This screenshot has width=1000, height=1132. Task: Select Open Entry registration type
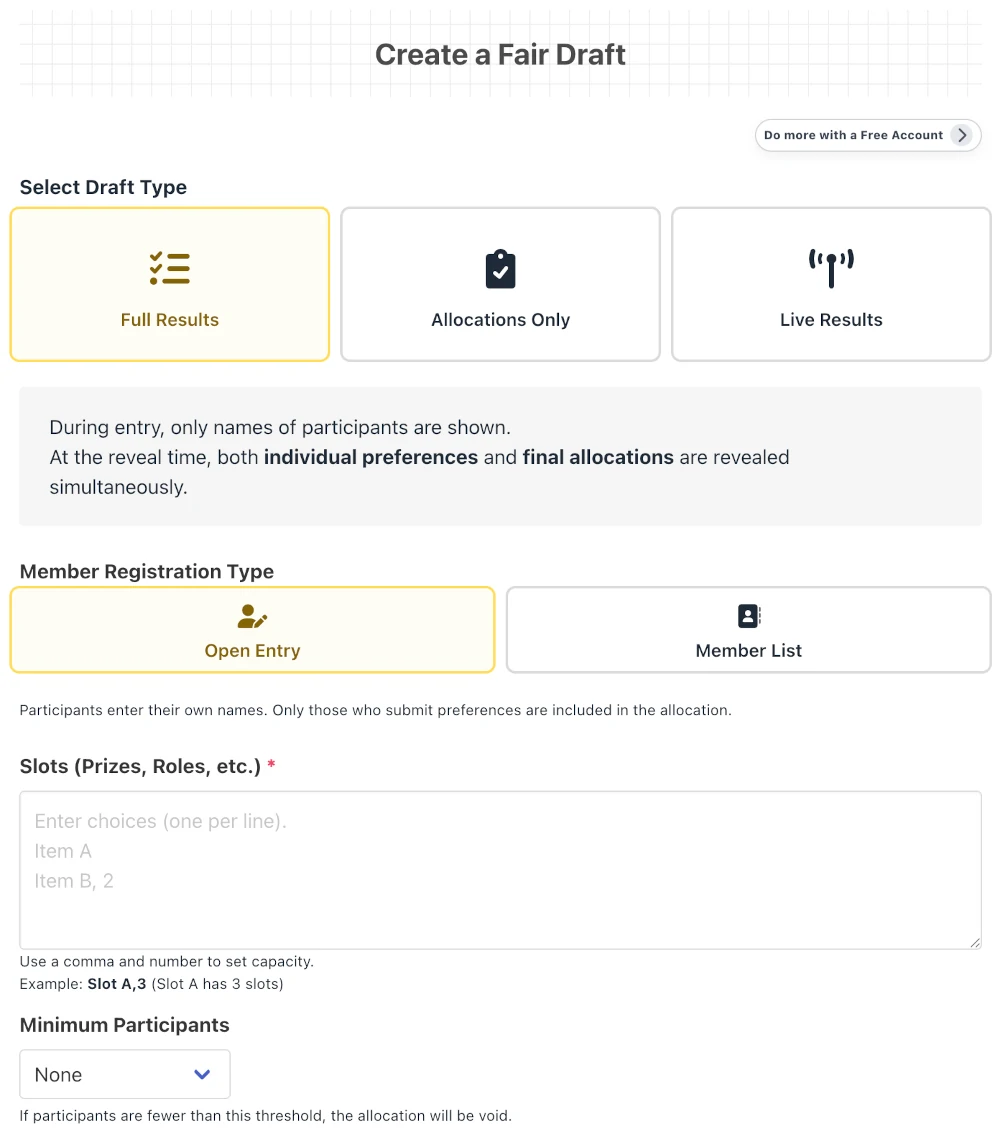(x=252, y=630)
